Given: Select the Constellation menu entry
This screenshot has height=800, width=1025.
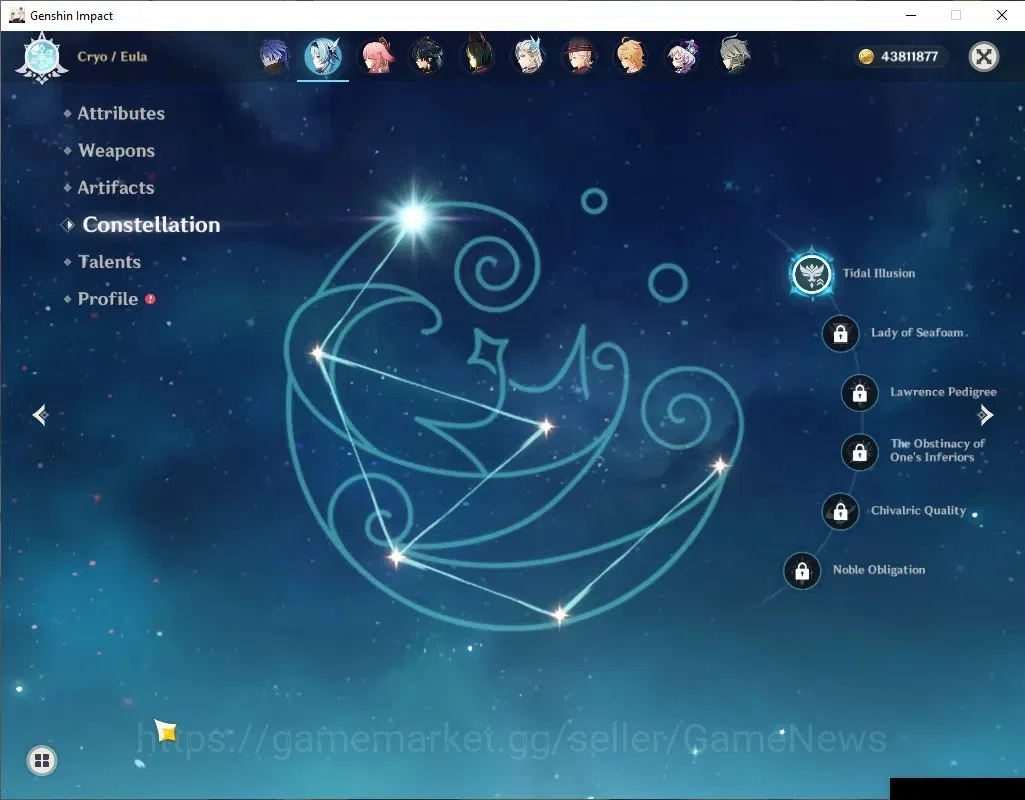Looking at the screenshot, I should click(x=151, y=225).
